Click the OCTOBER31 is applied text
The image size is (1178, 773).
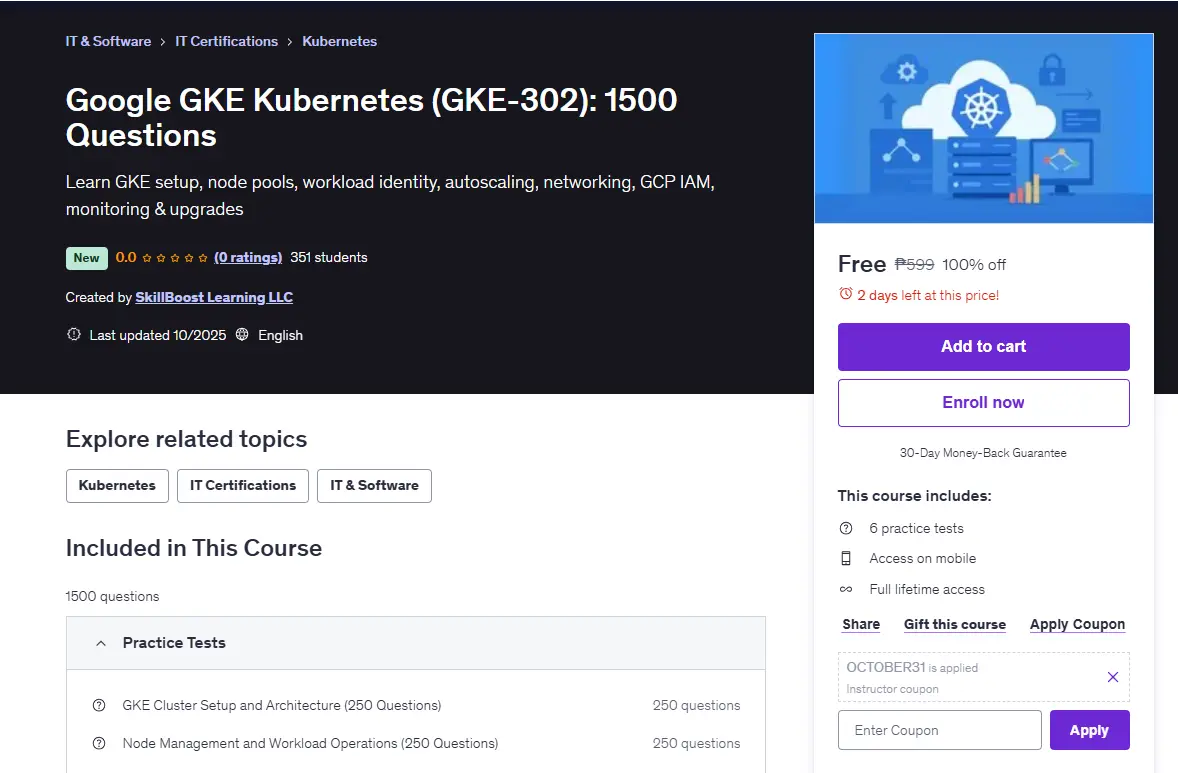(x=912, y=667)
